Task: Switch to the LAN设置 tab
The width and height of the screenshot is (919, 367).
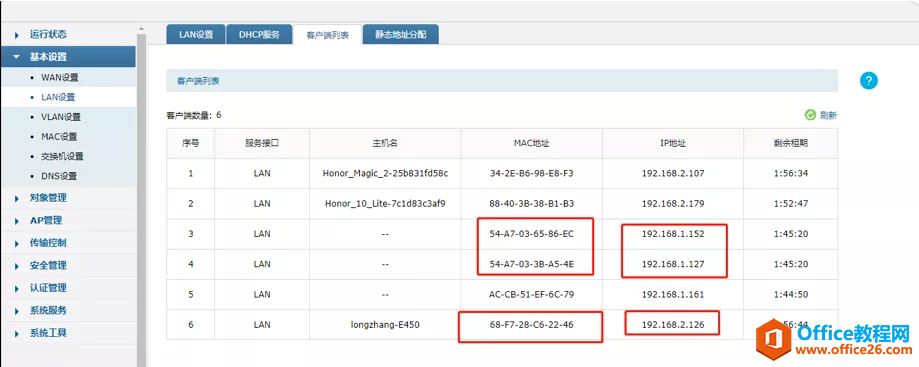Action: point(196,35)
